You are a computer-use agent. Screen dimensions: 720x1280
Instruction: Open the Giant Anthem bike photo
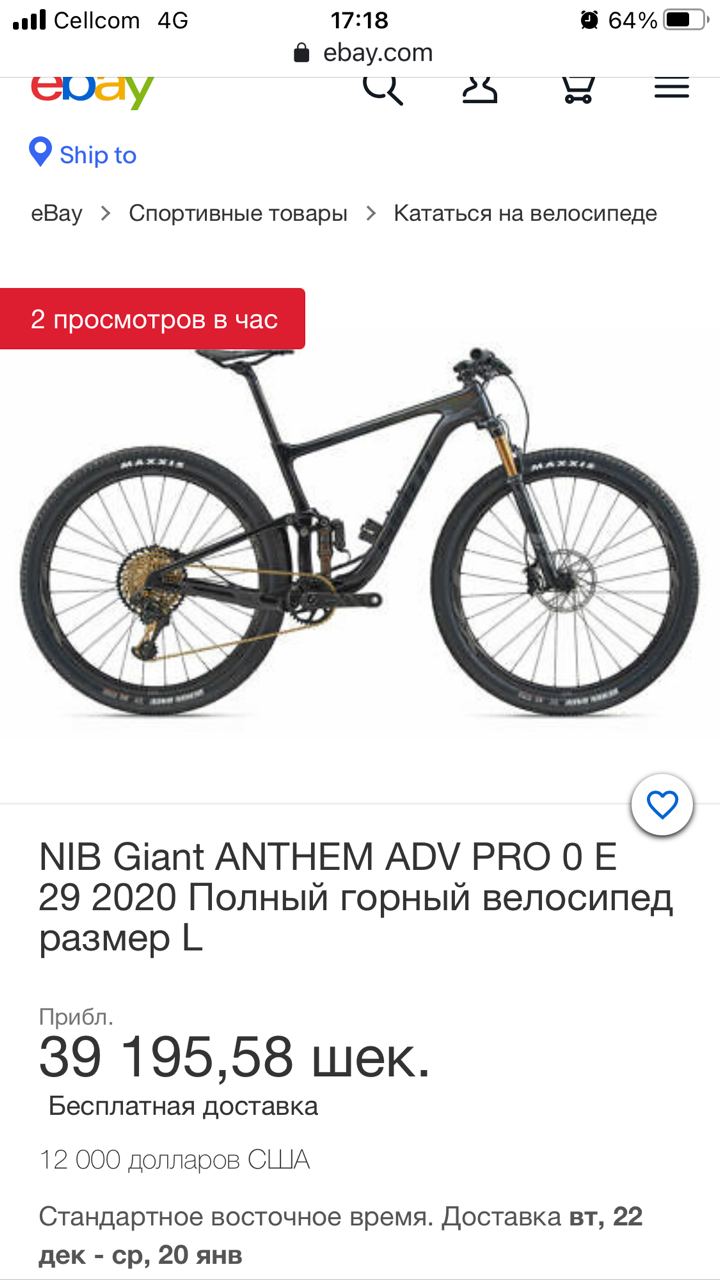(x=360, y=530)
